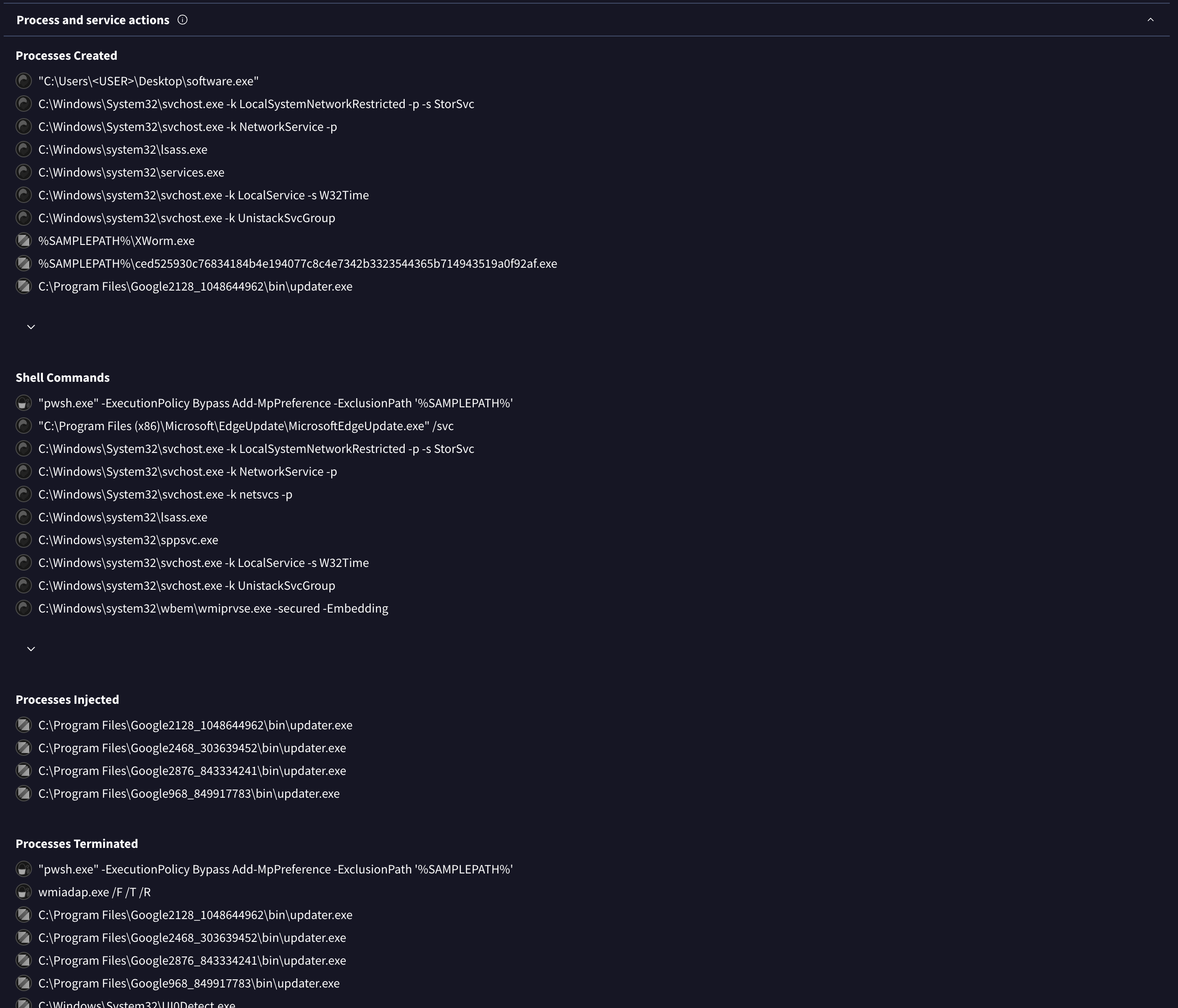1178x1008 pixels.
Task: Select terminated Google2876_843334241 updater.exe entry
Action: pyautogui.click(x=192, y=960)
